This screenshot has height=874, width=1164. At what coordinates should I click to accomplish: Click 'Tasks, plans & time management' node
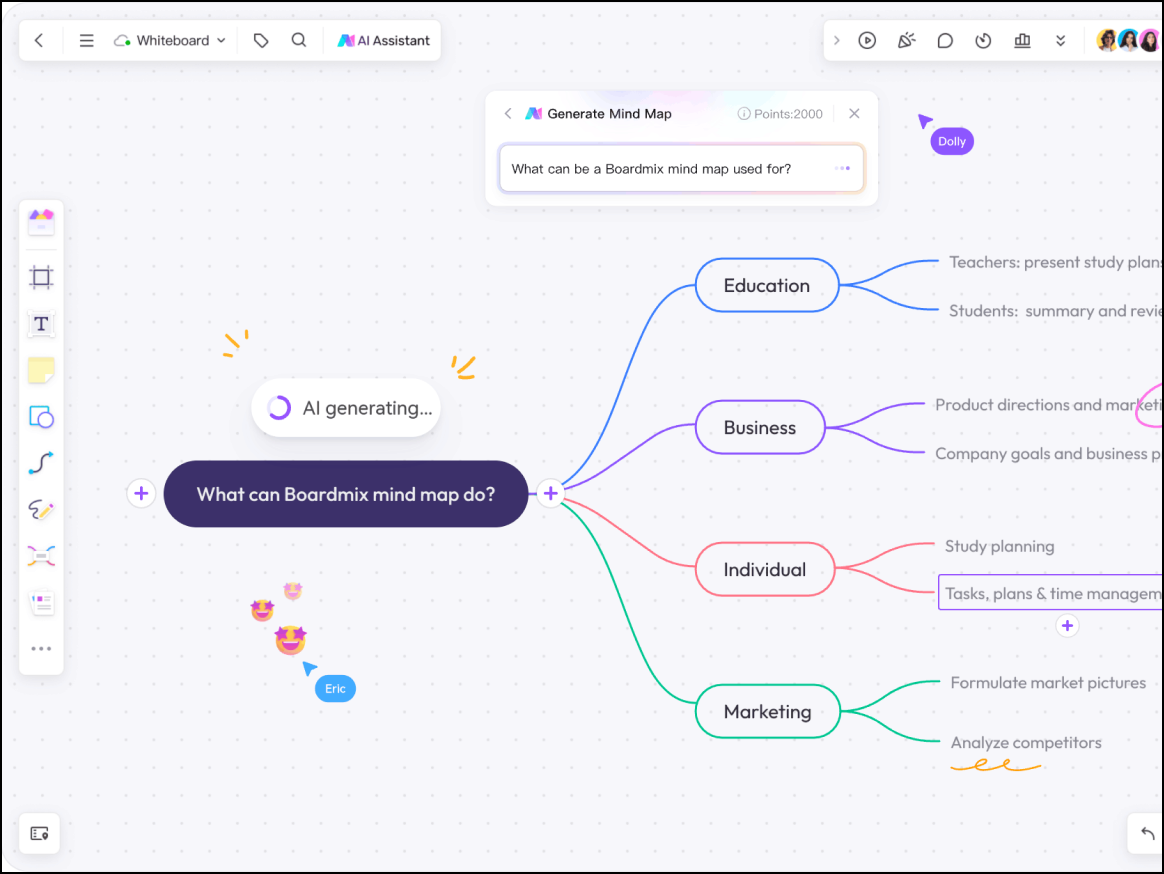(1050, 593)
